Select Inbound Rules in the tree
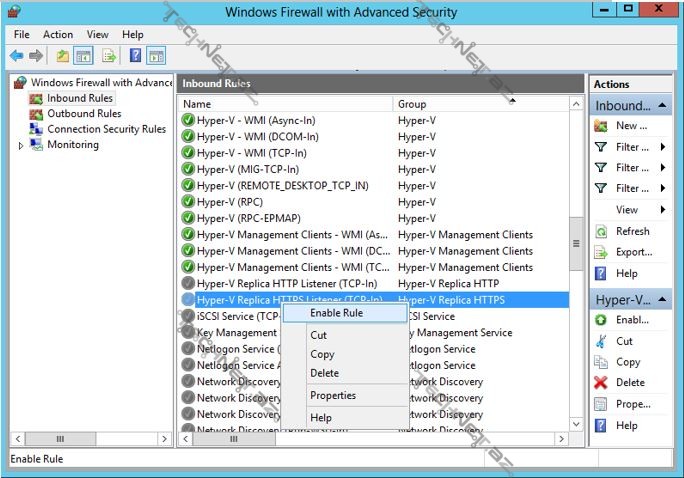Screen dimensions: 684x478 coord(79,98)
